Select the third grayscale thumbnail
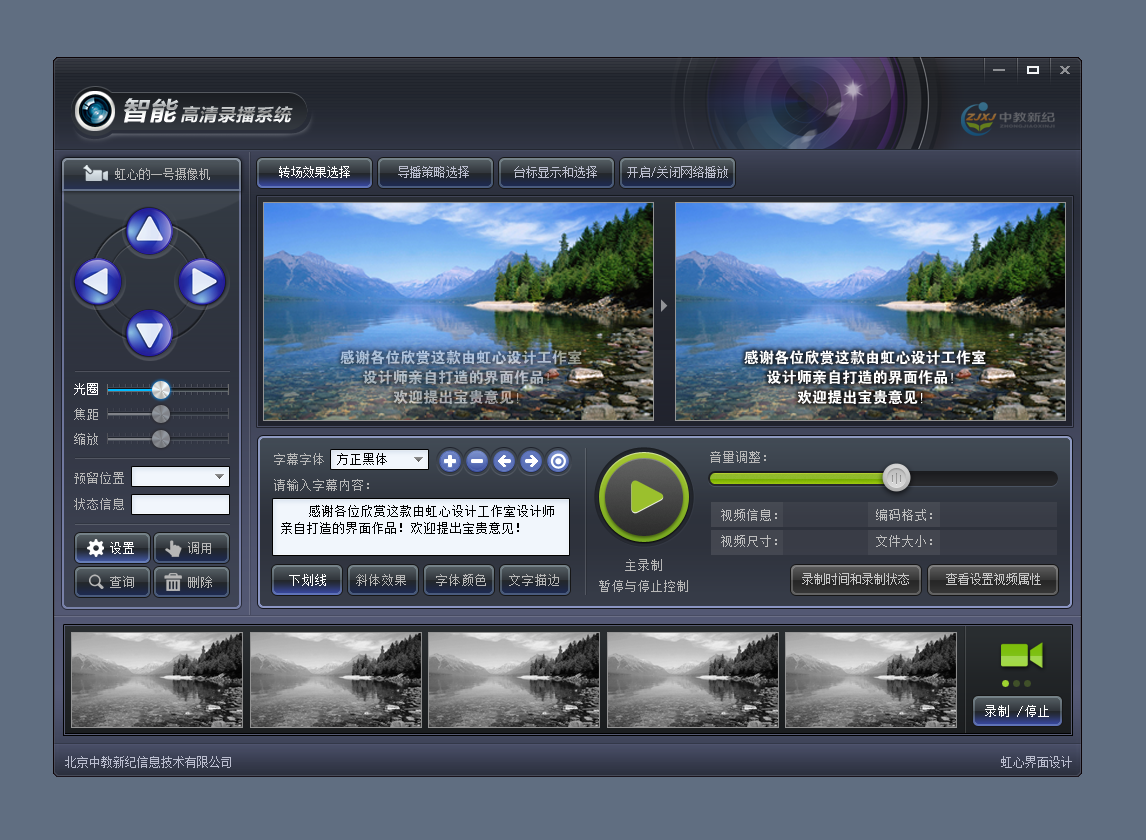Viewport: 1146px width, 840px height. tap(514, 680)
